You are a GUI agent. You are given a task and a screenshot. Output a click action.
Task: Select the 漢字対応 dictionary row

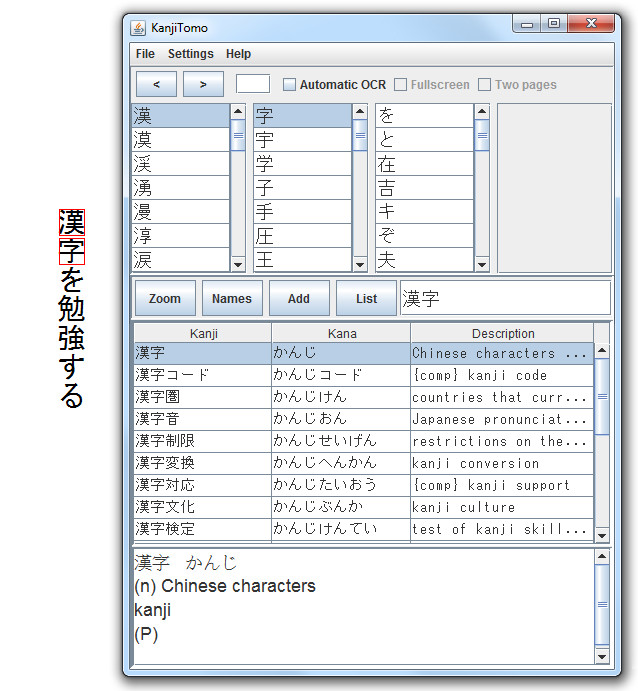click(364, 486)
